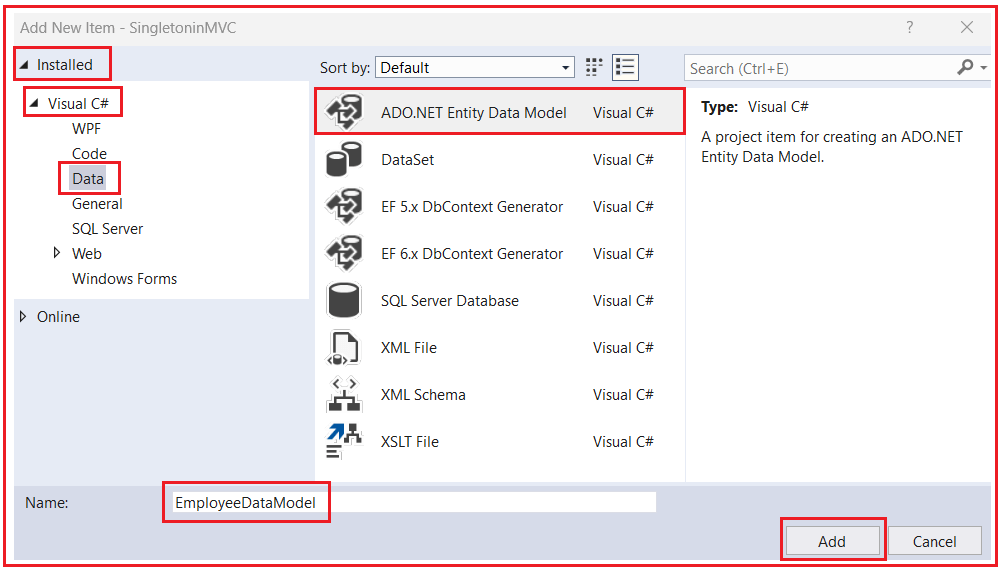Click the search magnifier icon
This screenshot has width=1001, height=570.
coord(966,67)
